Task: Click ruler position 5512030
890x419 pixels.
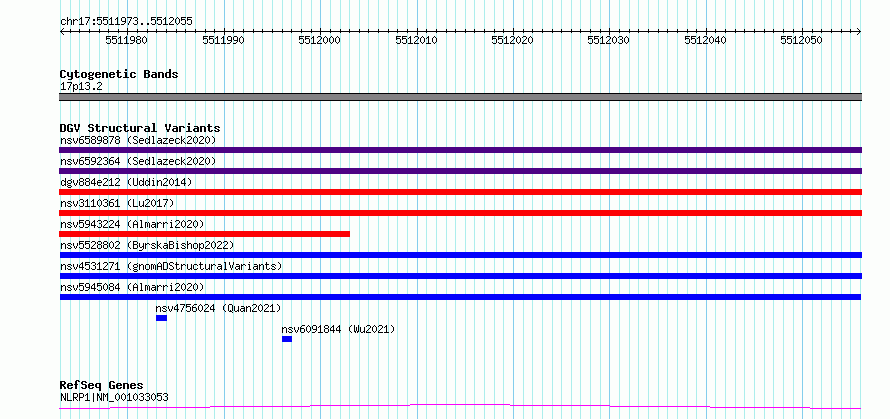Action: click(608, 41)
